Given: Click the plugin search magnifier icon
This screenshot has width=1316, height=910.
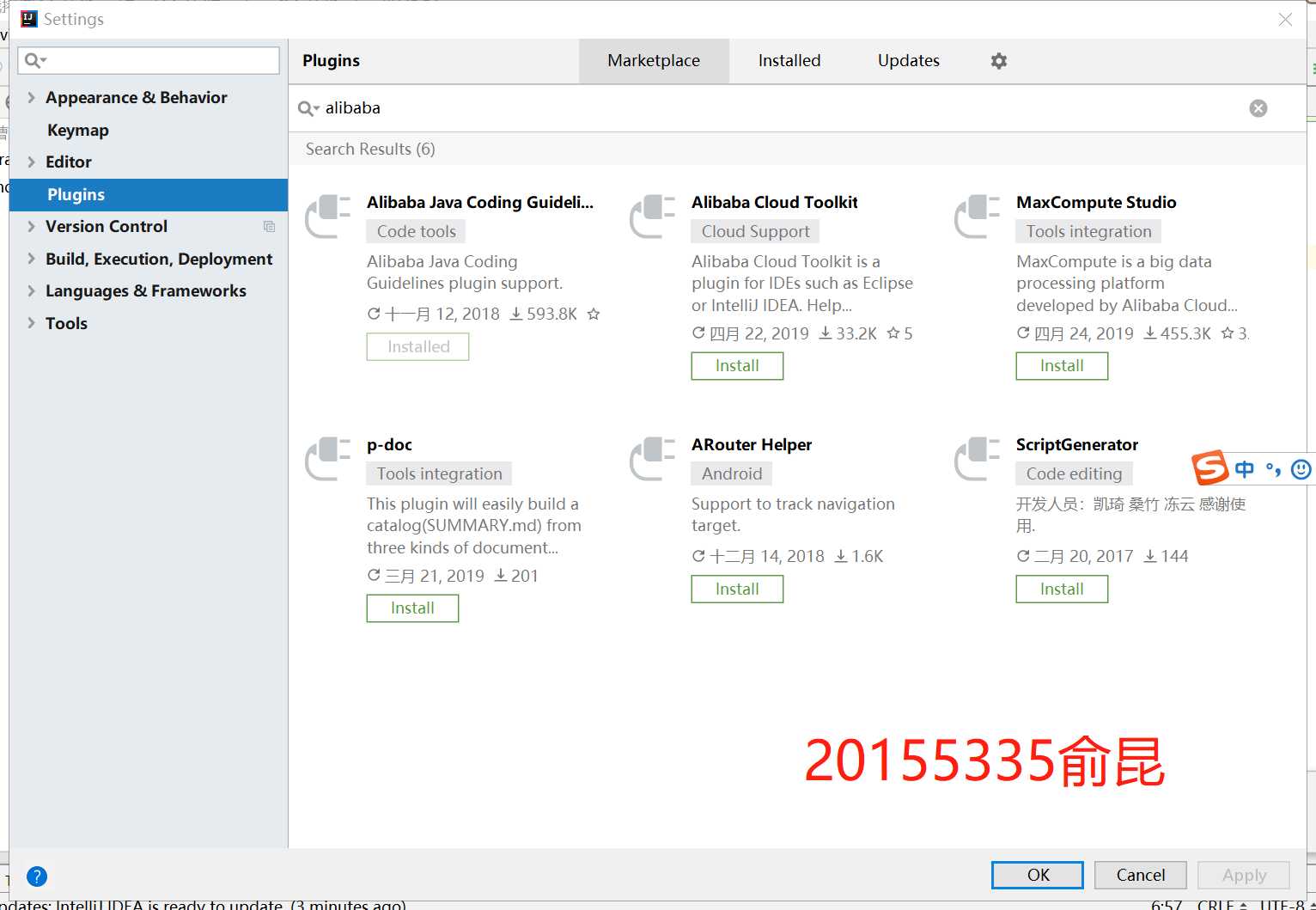Looking at the screenshot, I should [x=305, y=108].
